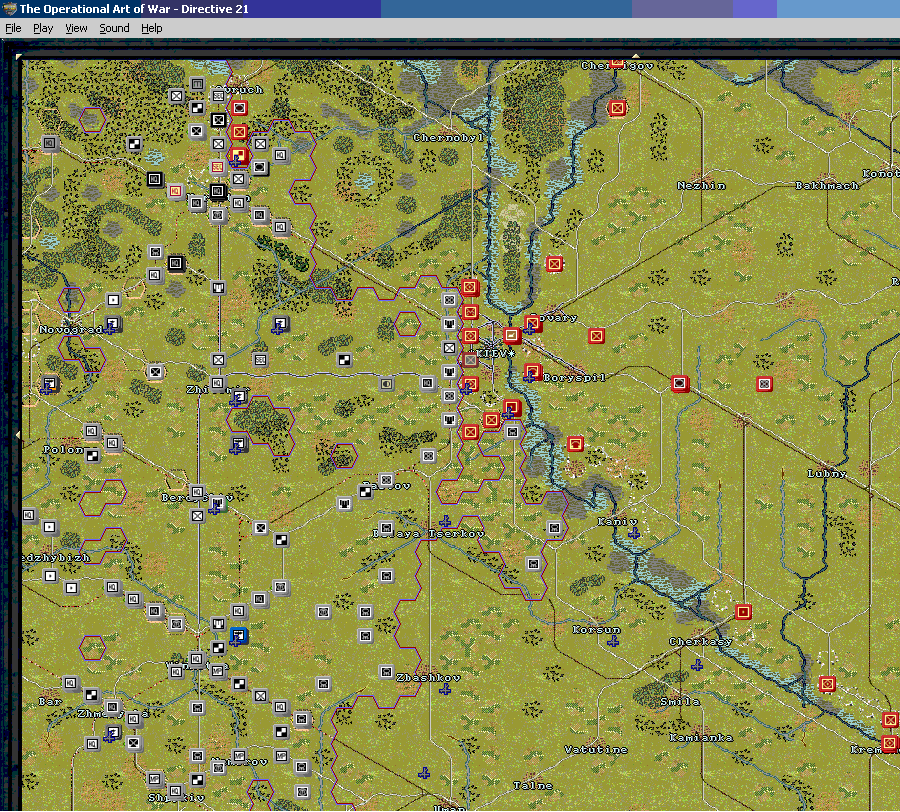Select the topmost gray unit above Ovruch
The height and width of the screenshot is (812, 900).
197,84
